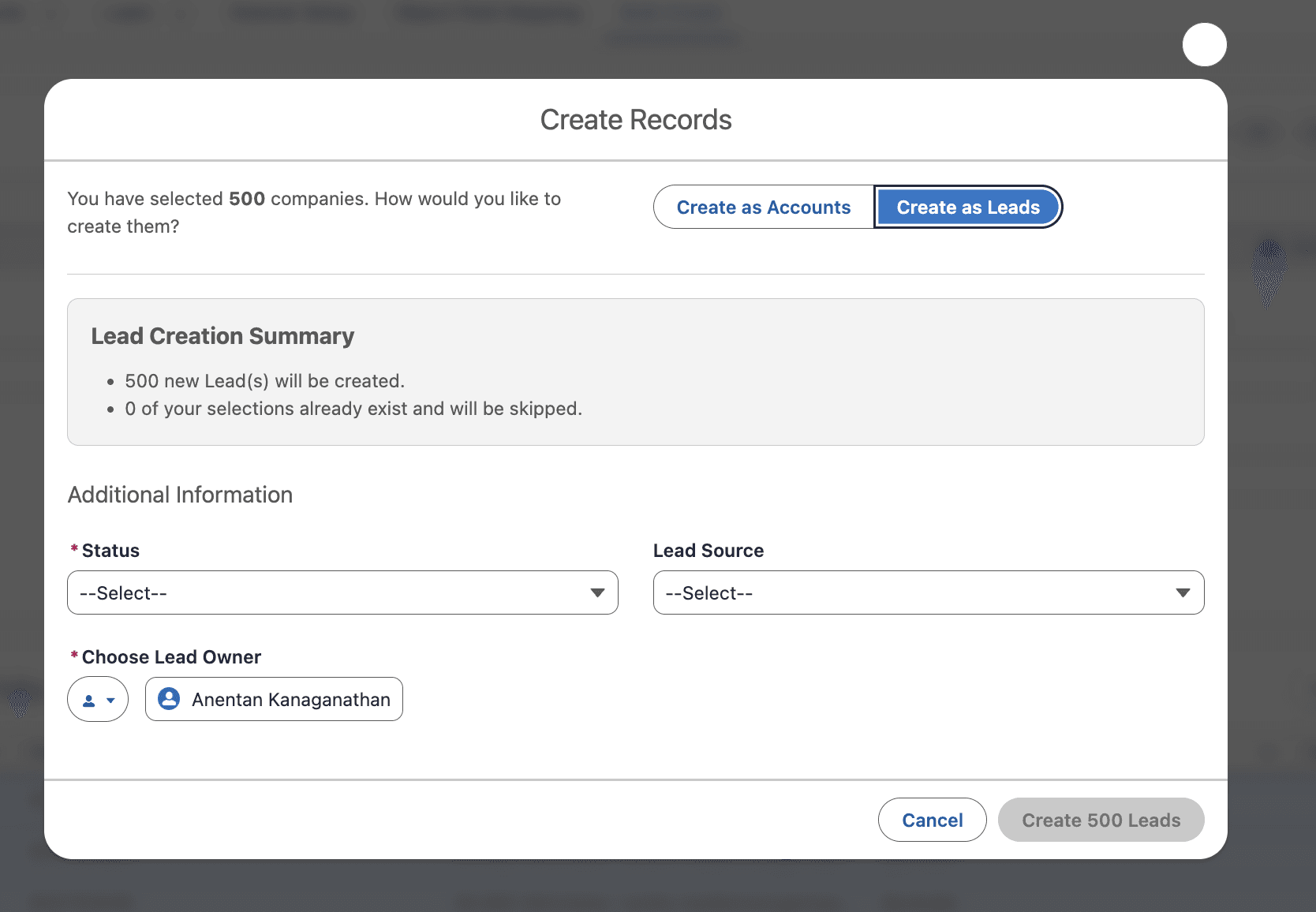Click the required Status field label
This screenshot has width=1316, height=912.
tap(110, 550)
